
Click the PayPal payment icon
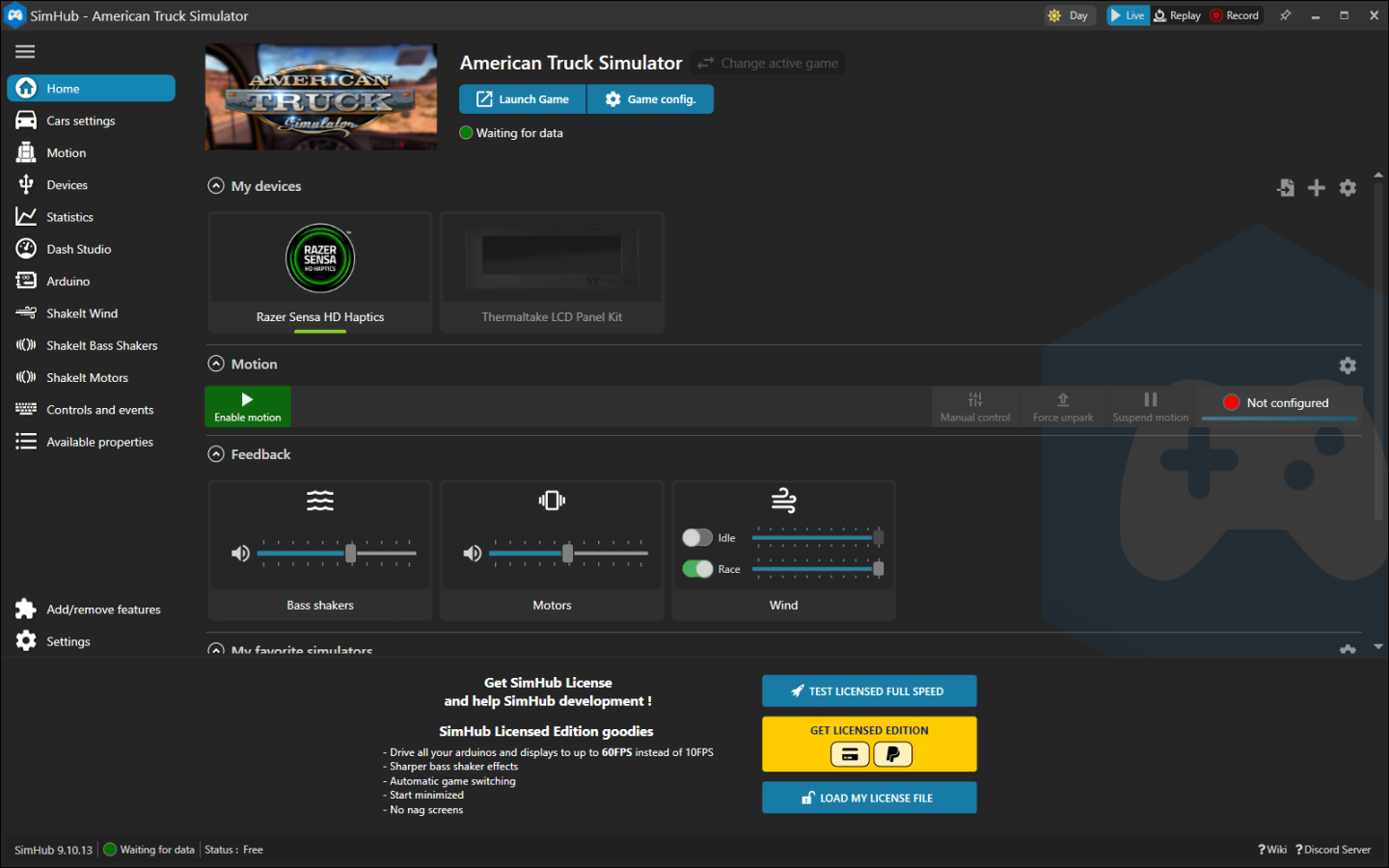[893, 754]
